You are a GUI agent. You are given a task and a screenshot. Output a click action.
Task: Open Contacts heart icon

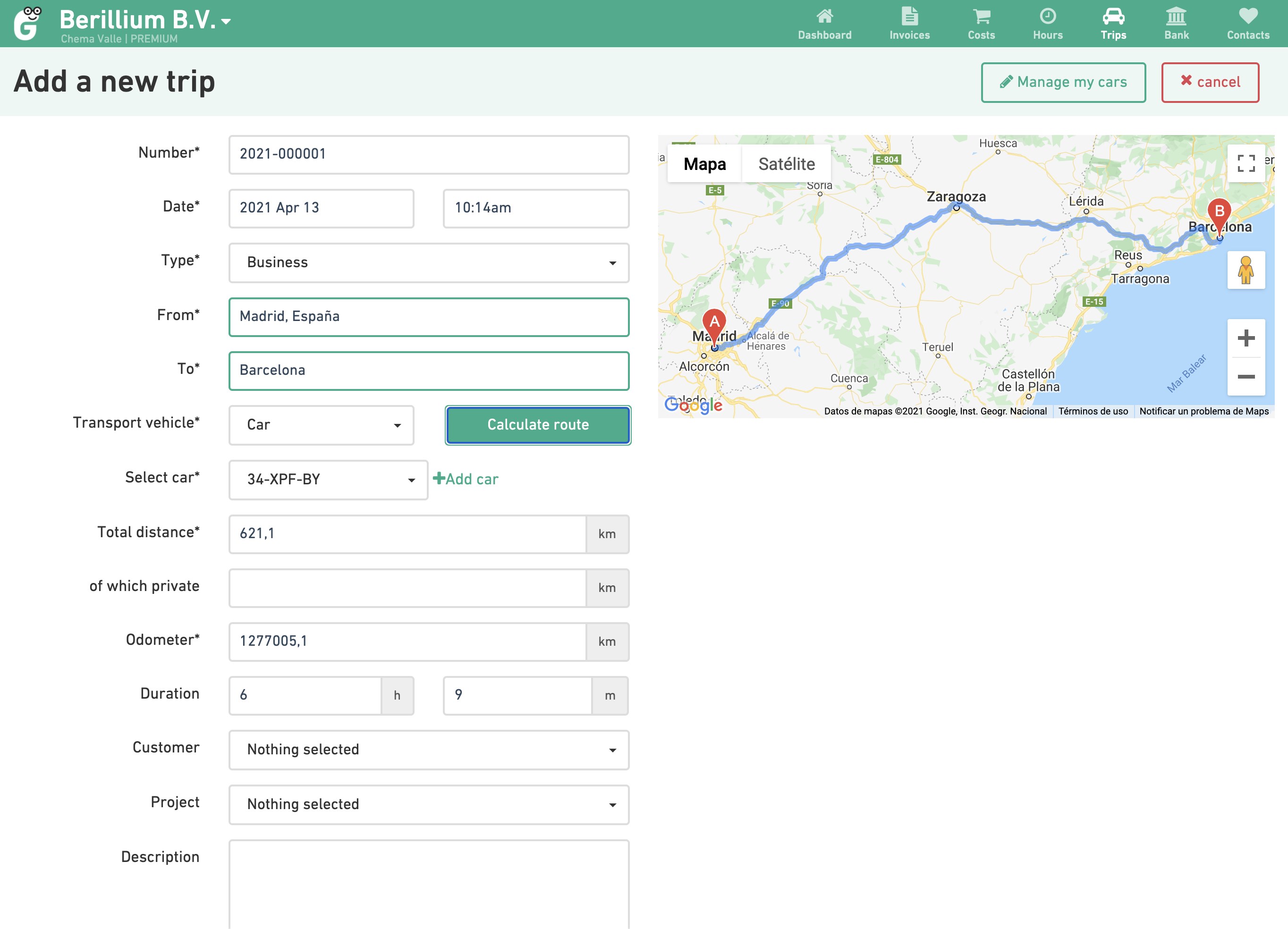tap(1248, 17)
